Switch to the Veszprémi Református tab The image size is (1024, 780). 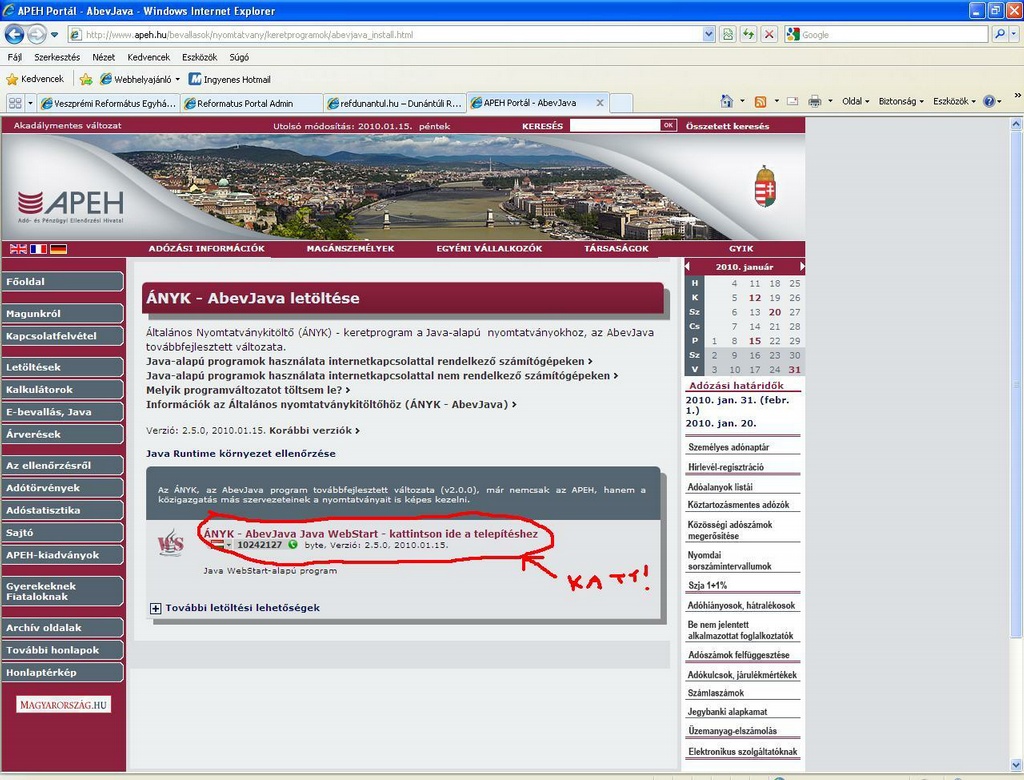coord(108,103)
